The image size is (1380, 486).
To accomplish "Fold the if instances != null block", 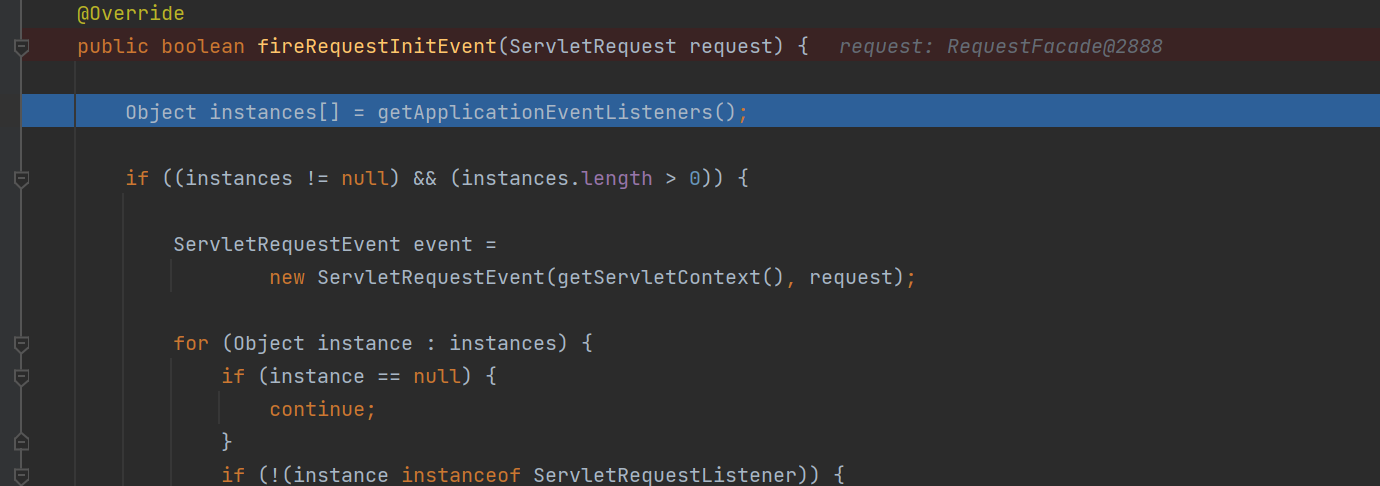I will click(x=22, y=179).
